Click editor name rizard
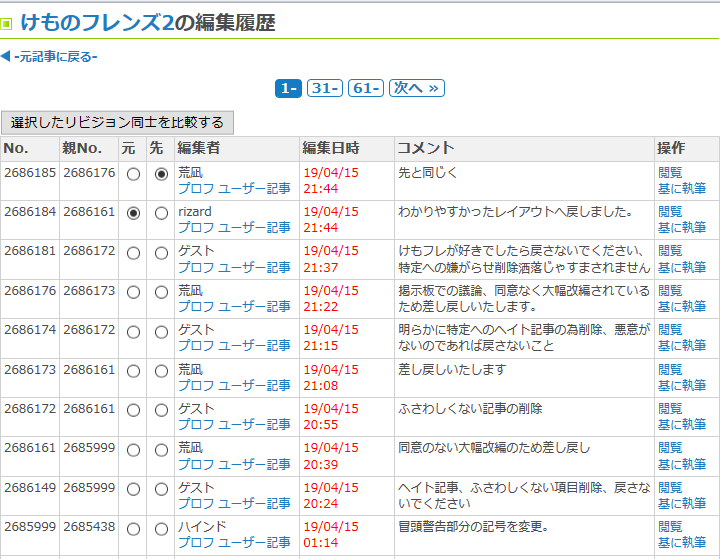Screen dimensions: 720x559 click(x=195, y=212)
